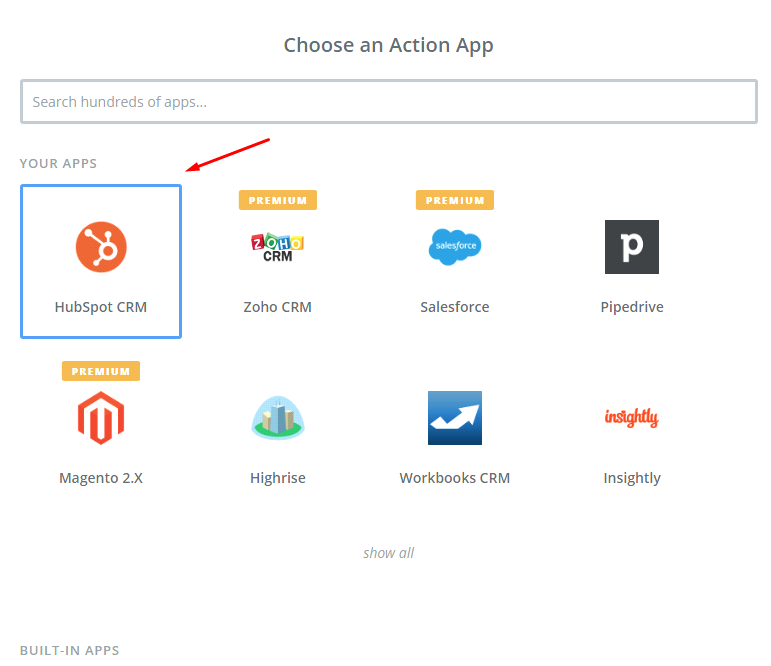
Task: Click the 'Search hundreds of apps' field
Action: click(x=388, y=102)
